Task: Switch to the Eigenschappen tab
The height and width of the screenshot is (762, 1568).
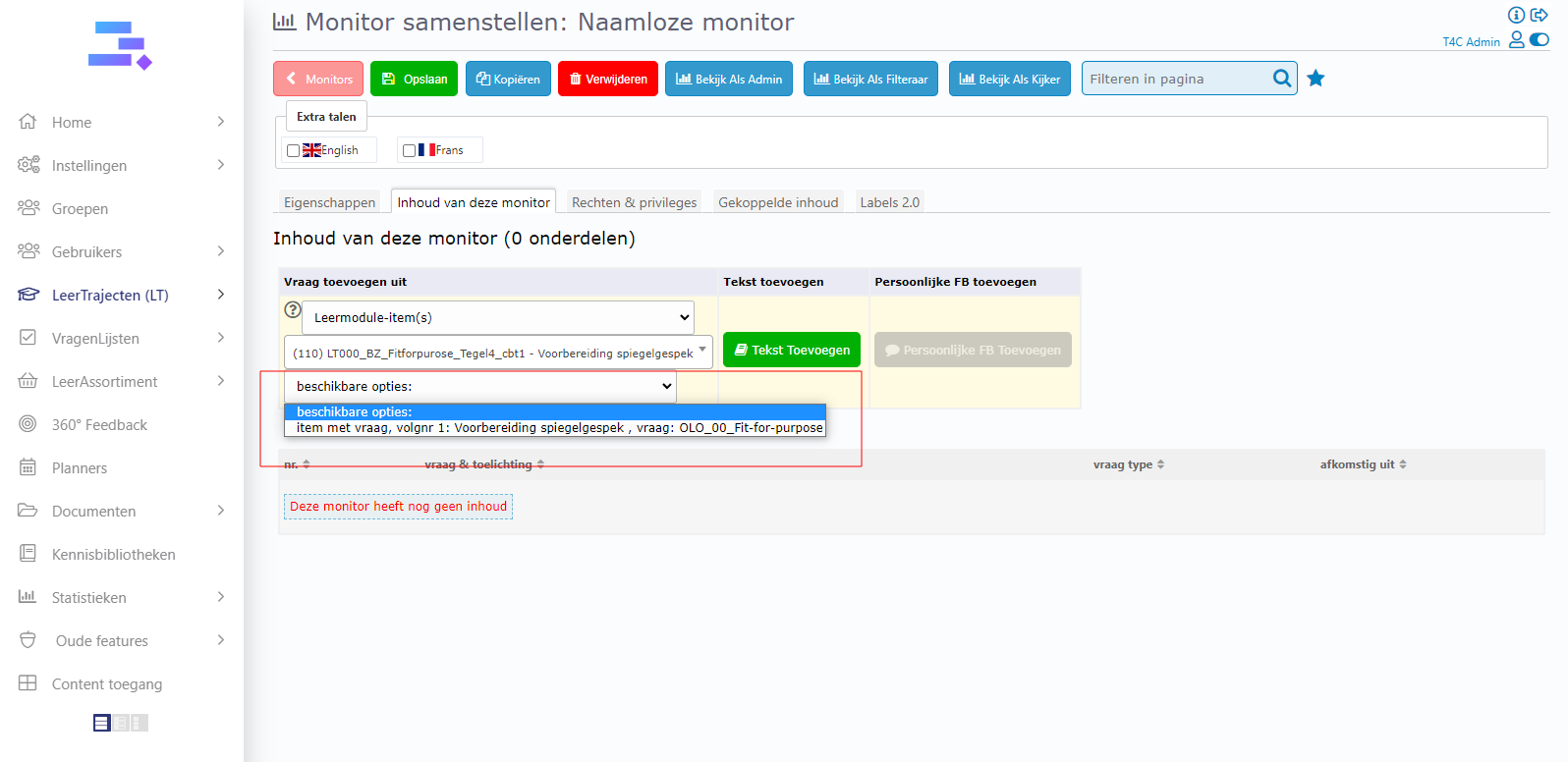Action: 329,202
